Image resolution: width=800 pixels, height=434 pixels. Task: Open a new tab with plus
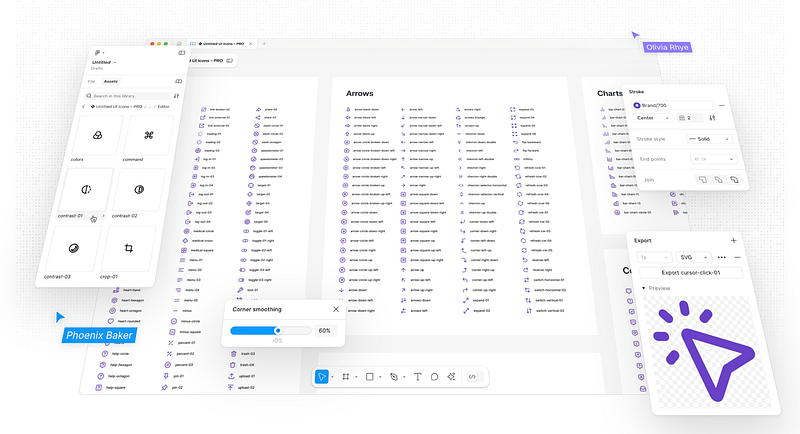pos(264,44)
